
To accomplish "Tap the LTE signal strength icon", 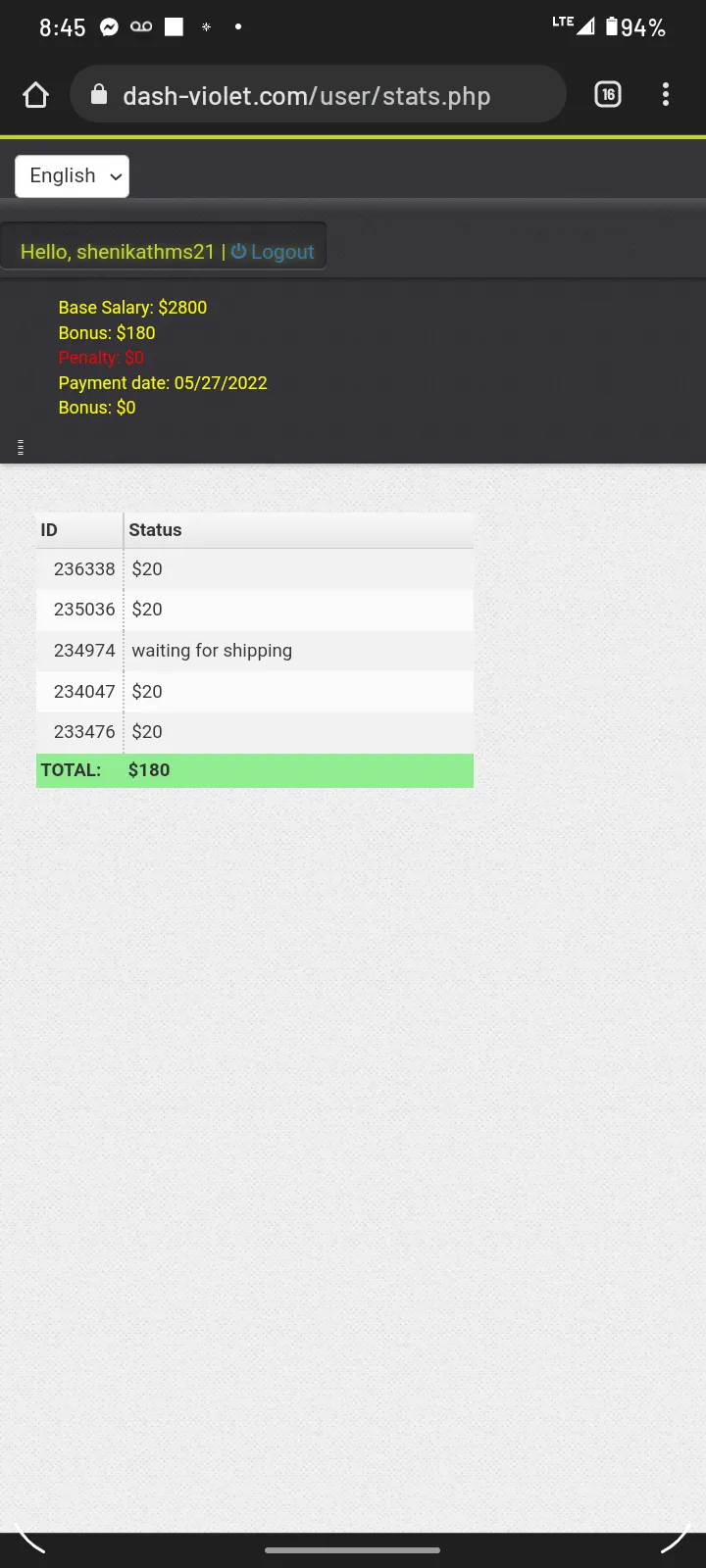I will (574, 24).
